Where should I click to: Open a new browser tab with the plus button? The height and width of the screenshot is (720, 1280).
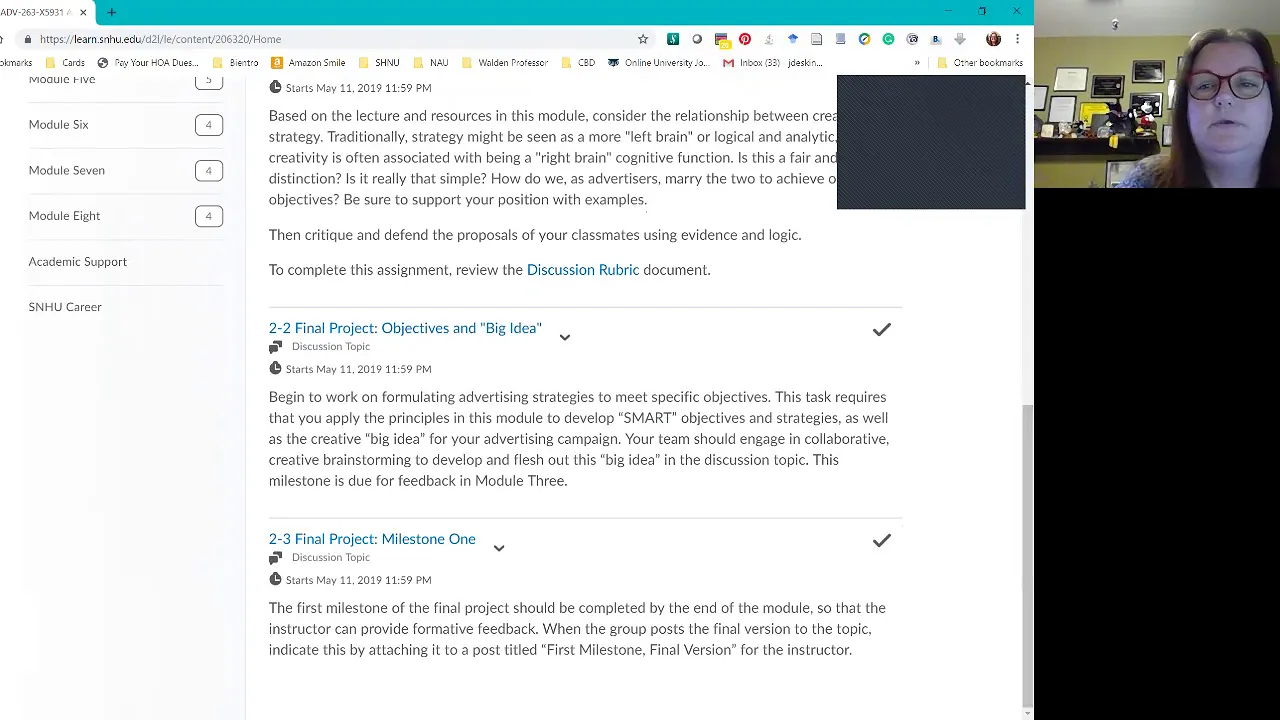tap(111, 12)
